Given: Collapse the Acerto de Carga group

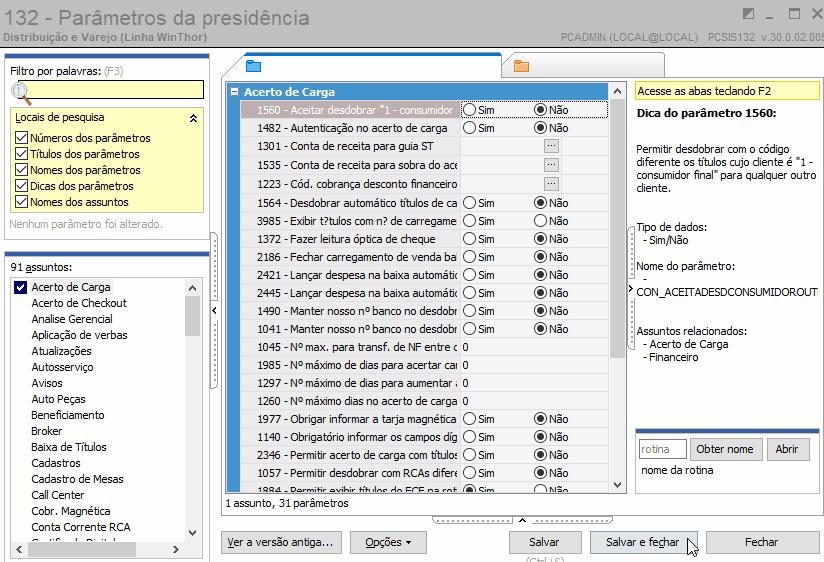Looking at the screenshot, I should pos(234,91).
